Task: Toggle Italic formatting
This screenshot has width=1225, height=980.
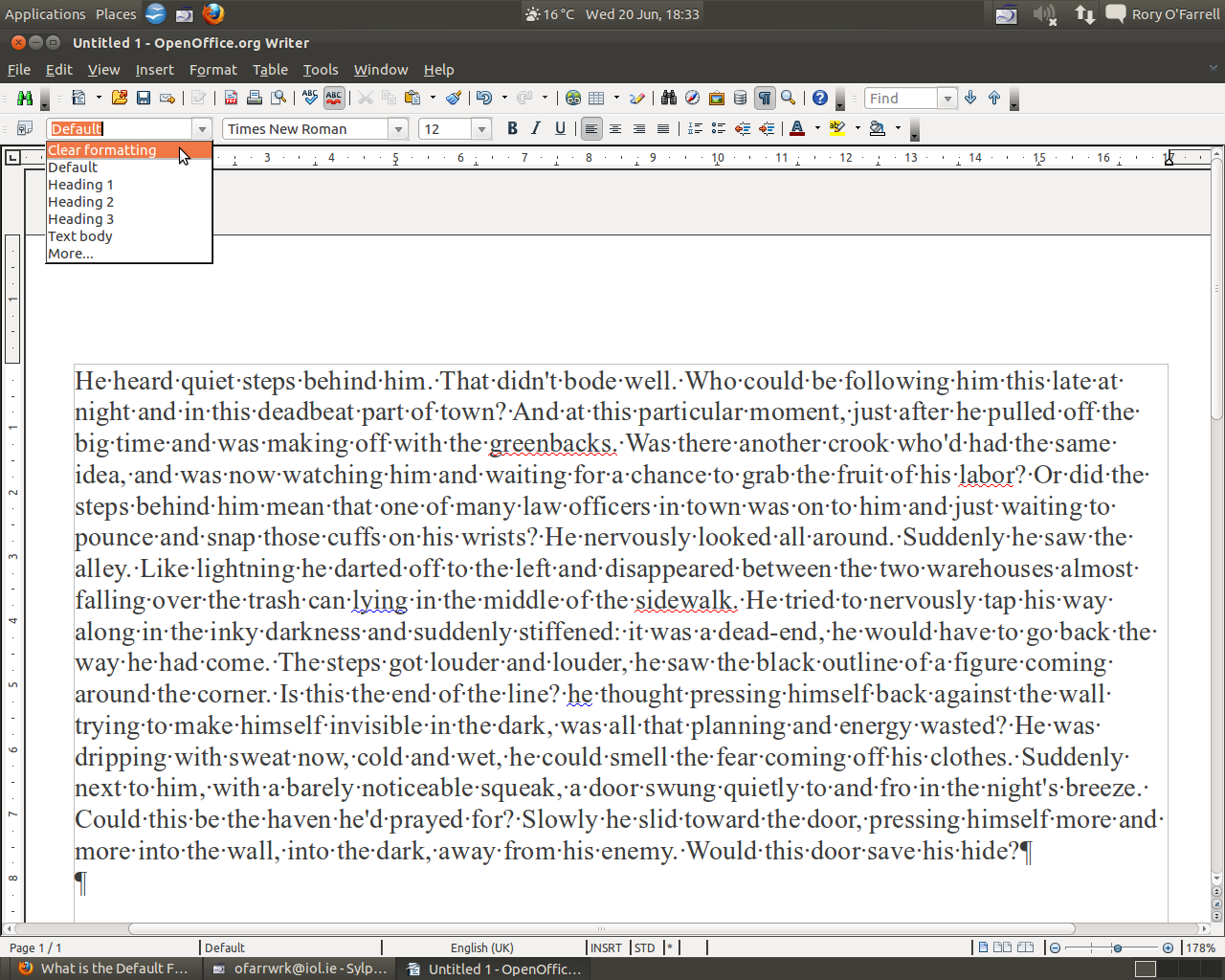Action: [x=536, y=128]
